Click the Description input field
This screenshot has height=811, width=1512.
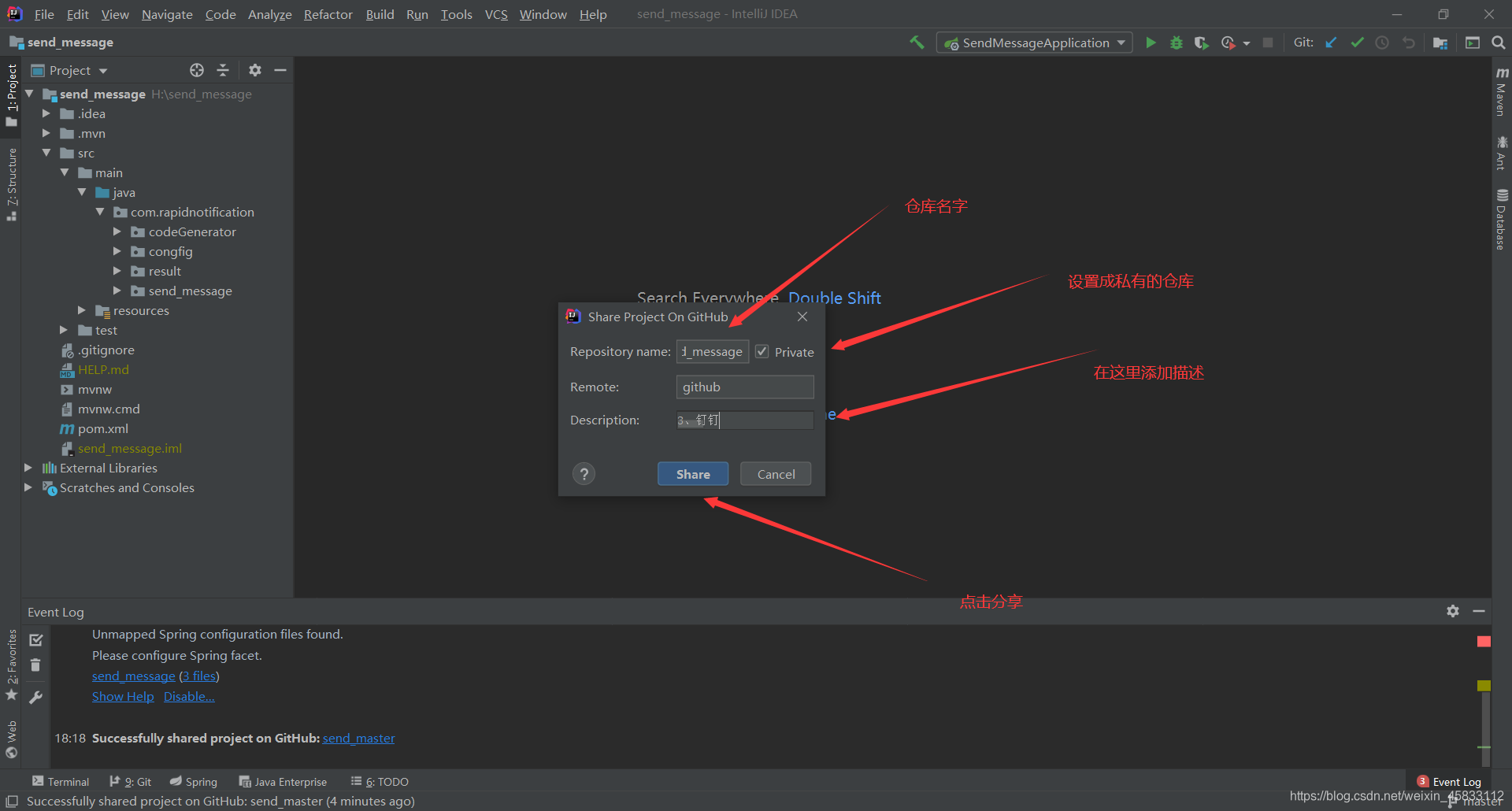pos(744,420)
